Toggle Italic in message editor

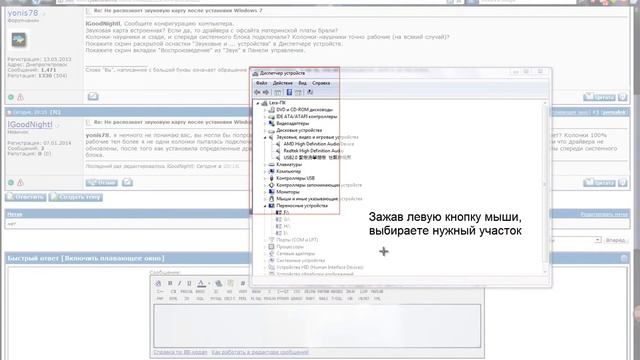pos(179,283)
